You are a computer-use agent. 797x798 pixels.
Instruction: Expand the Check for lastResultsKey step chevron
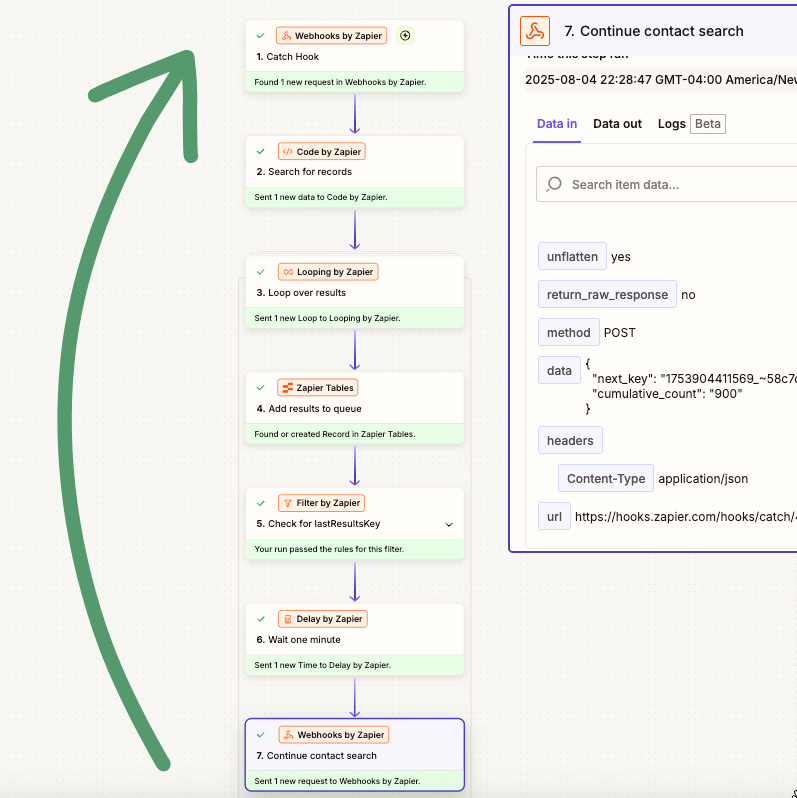click(449, 524)
